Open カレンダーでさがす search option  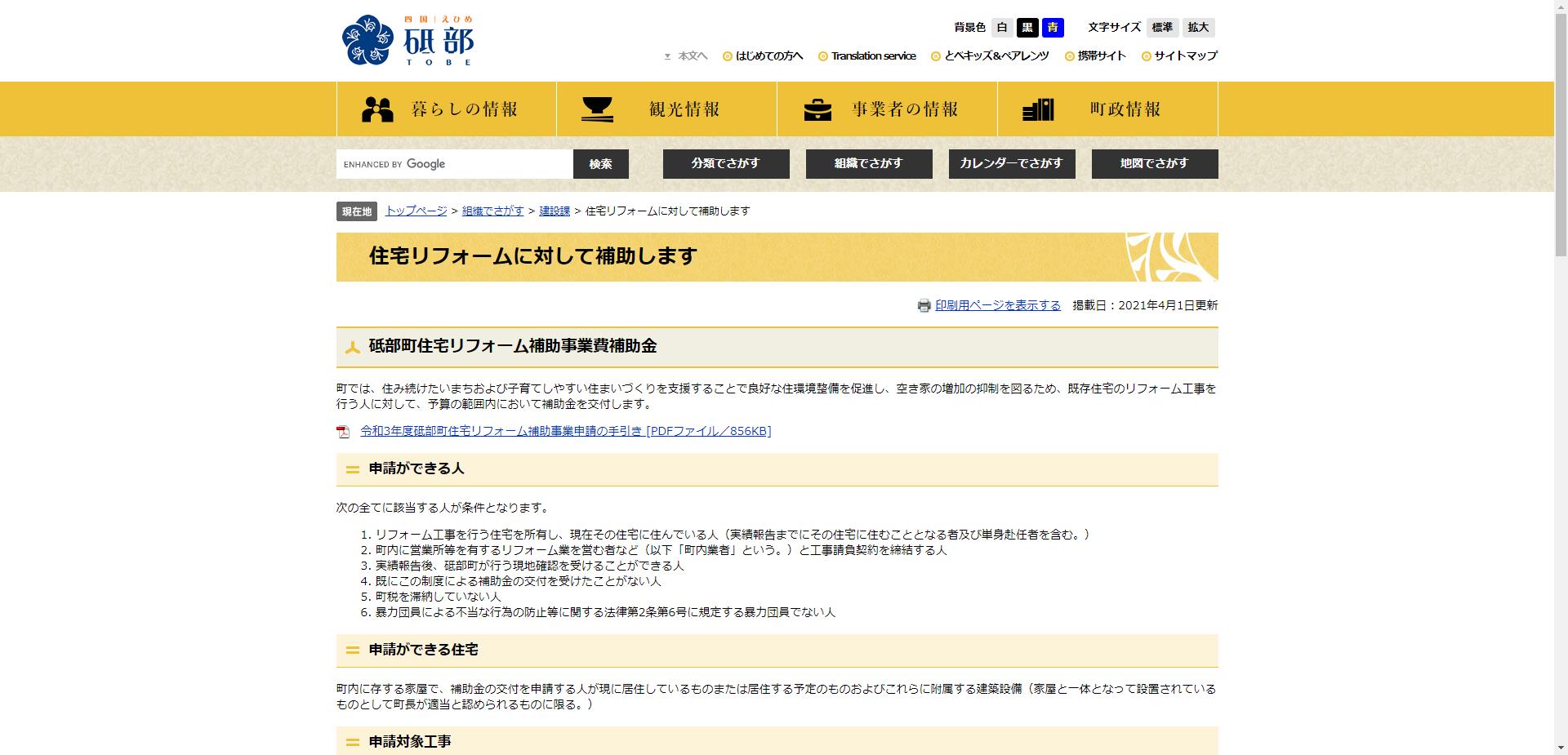[1012, 163]
